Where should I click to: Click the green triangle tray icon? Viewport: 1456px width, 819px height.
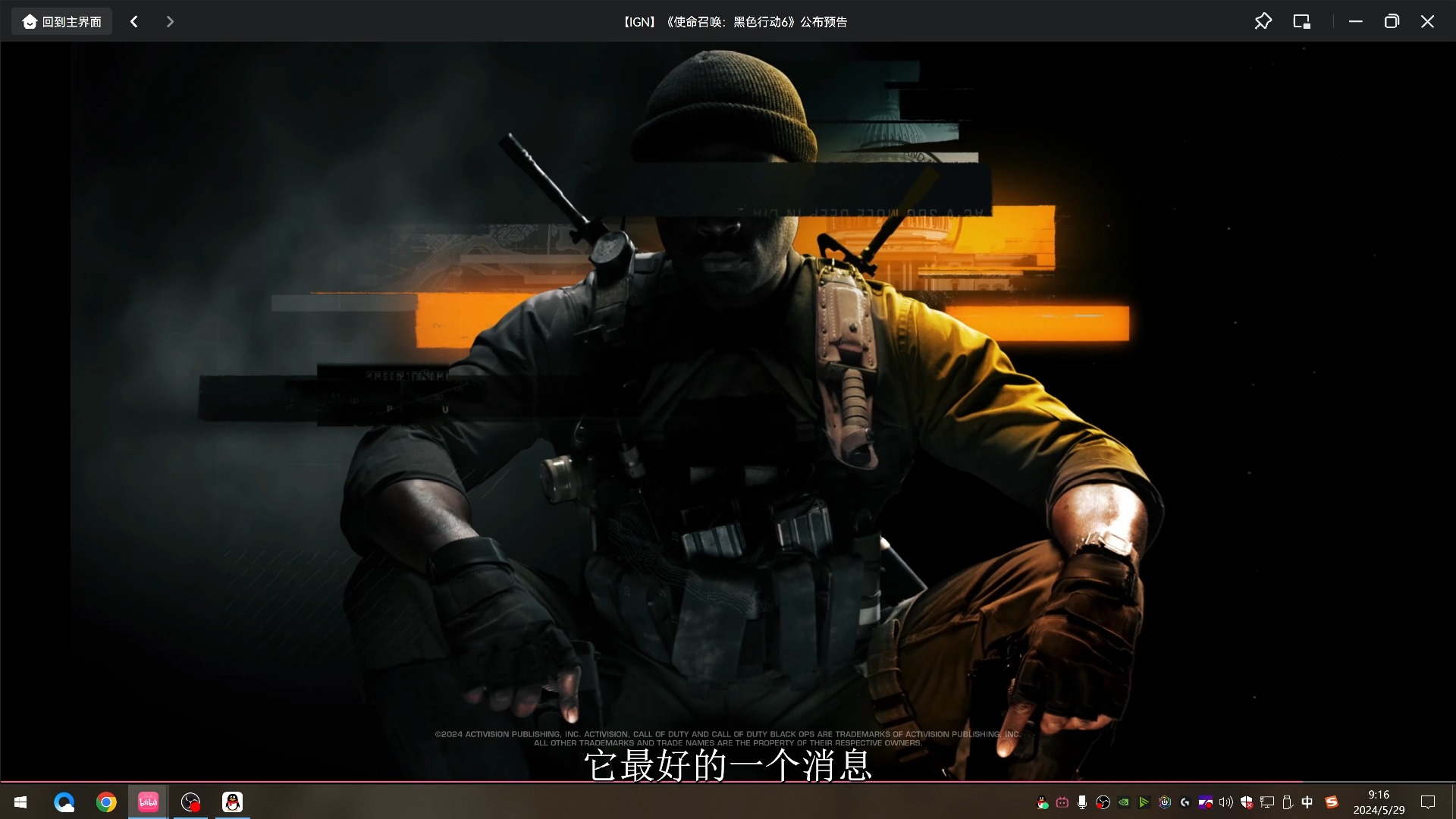(x=1144, y=802)
